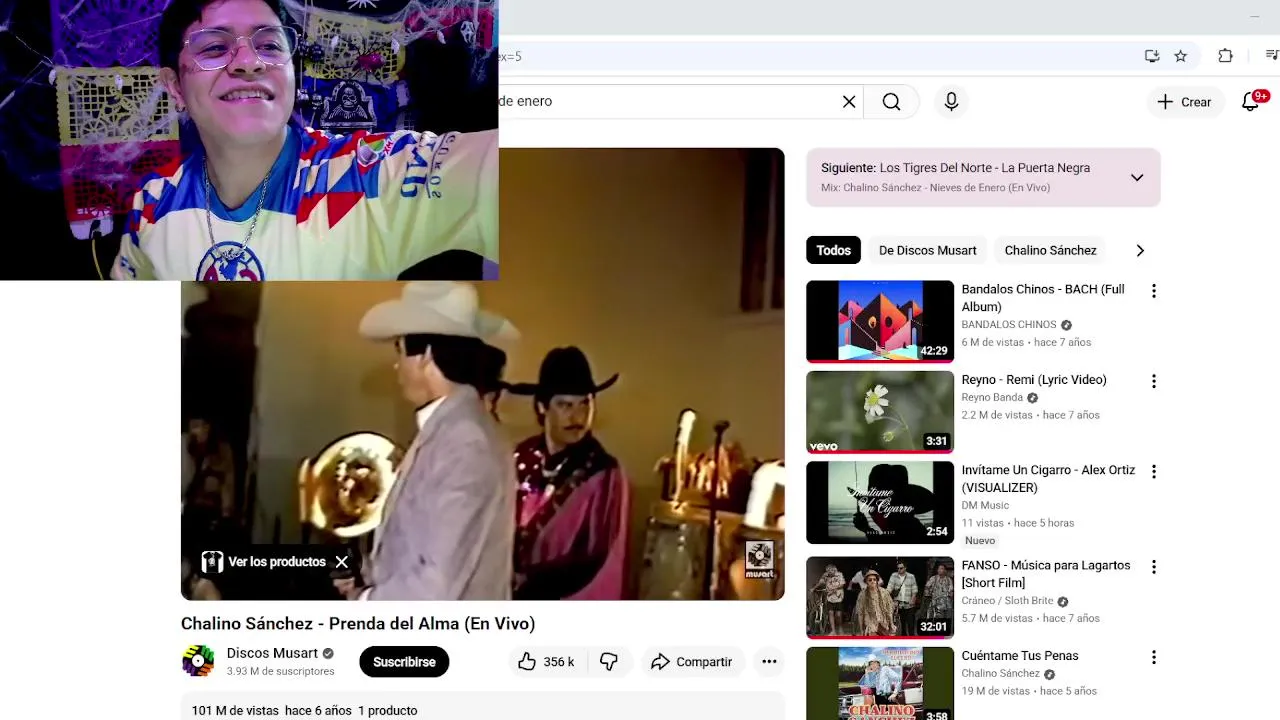
Task: Open FANSO Música para Lagartos thumbnail
Action: click(880, 597)
